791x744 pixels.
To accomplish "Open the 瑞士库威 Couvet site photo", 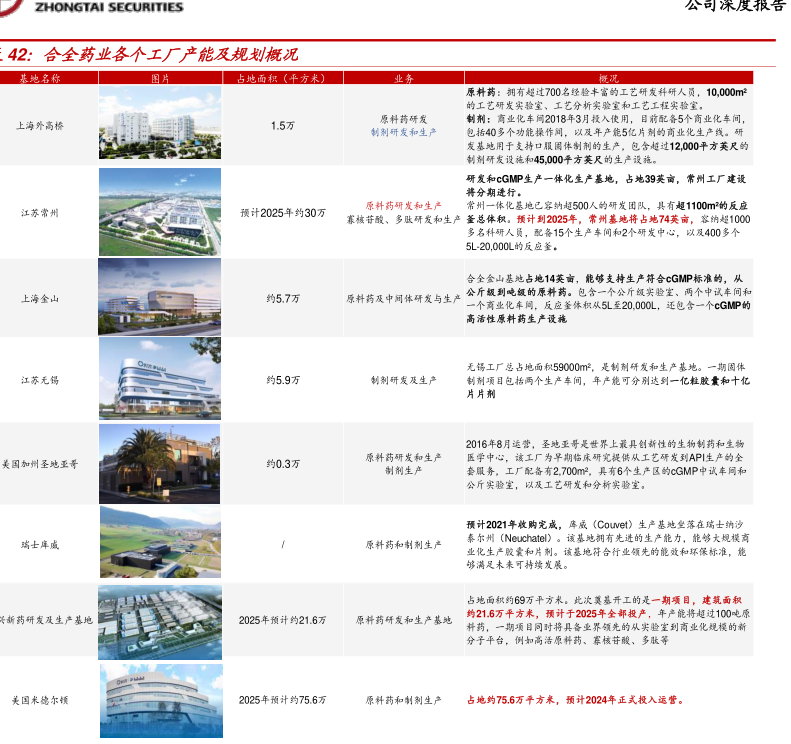I will 159,544.
